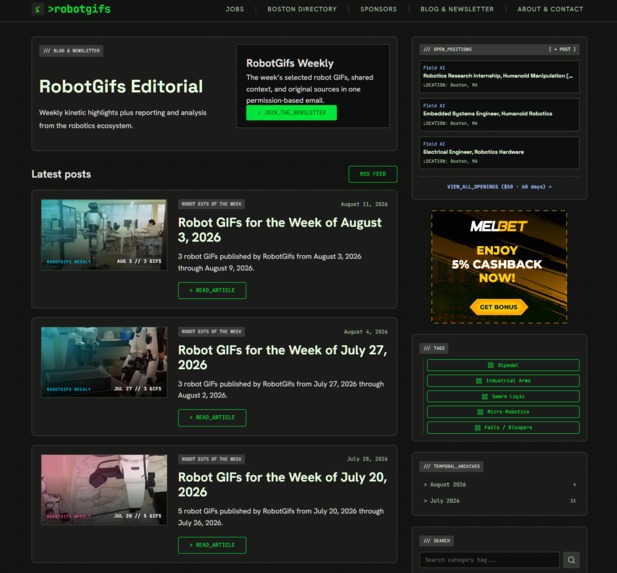This screenshot has height=573, width=617.
Task: Select the Industrial Arms tag
Action: [503, 381]
